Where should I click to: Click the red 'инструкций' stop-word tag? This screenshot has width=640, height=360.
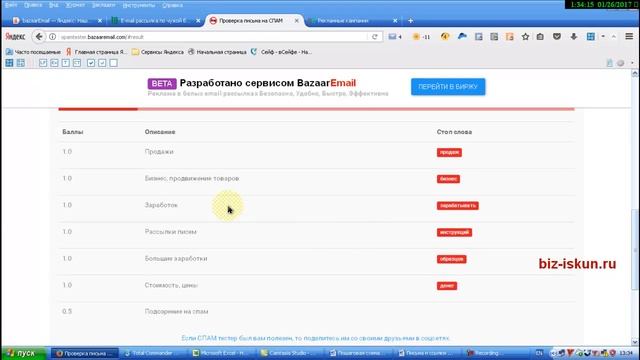pos(454,232)
